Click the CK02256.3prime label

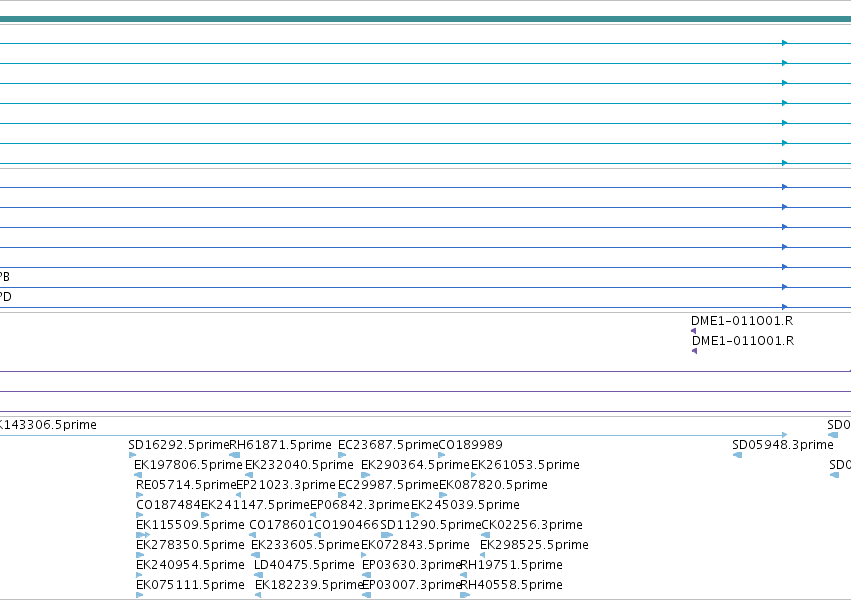point(532,525)
